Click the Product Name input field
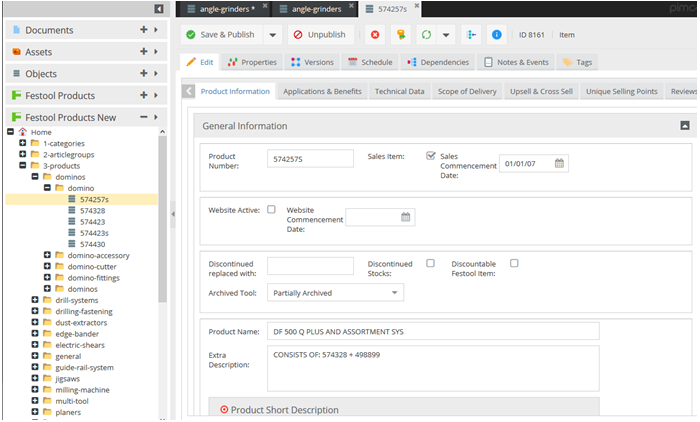This screenshot has width=700, height=422. point(433,331)
